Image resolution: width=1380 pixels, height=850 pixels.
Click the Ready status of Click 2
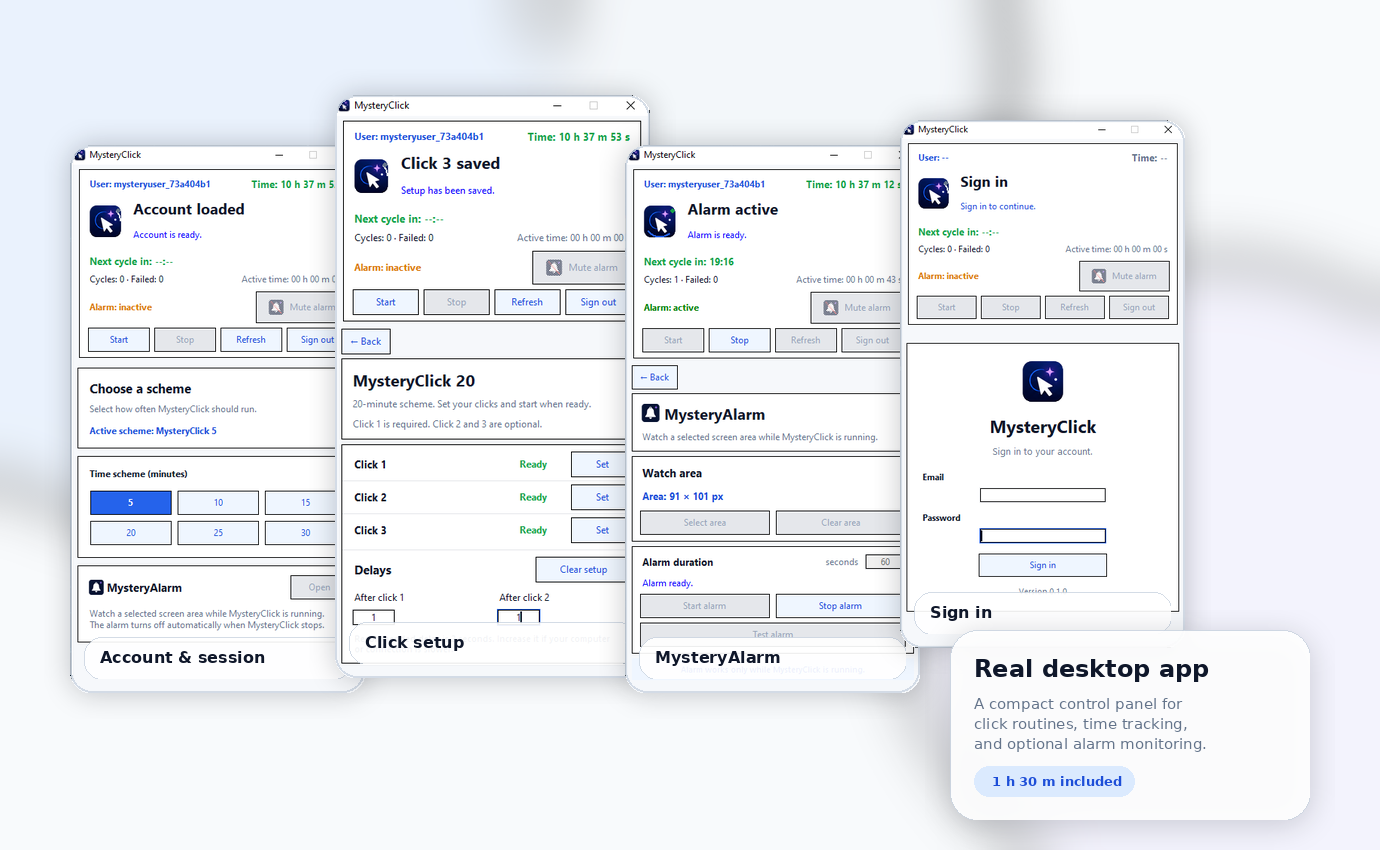[533, 497]
